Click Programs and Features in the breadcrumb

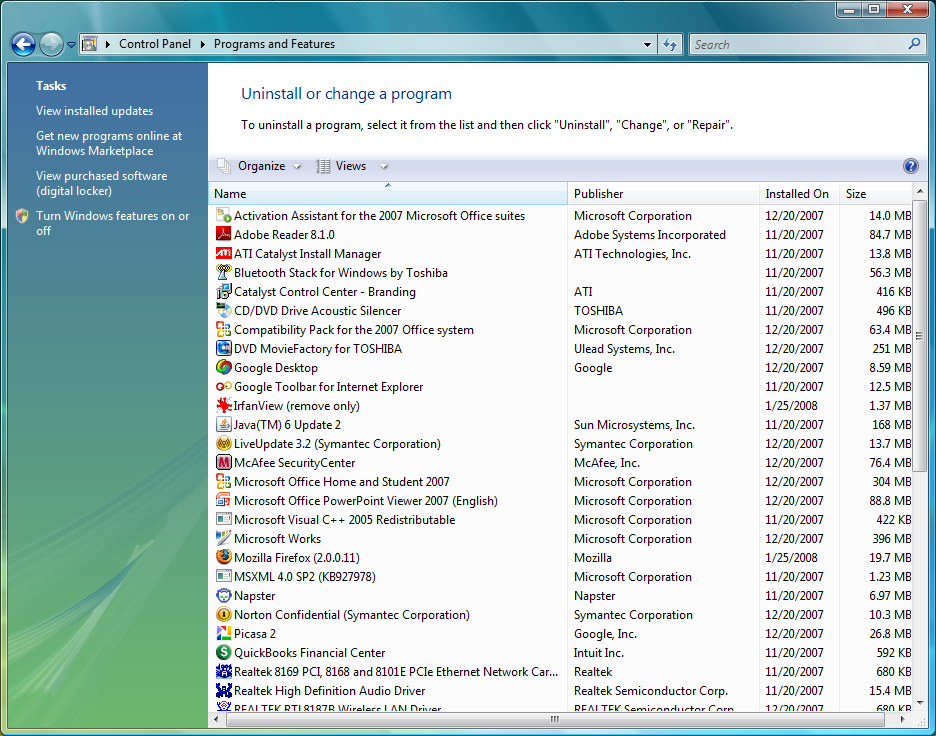pos(274,44)
